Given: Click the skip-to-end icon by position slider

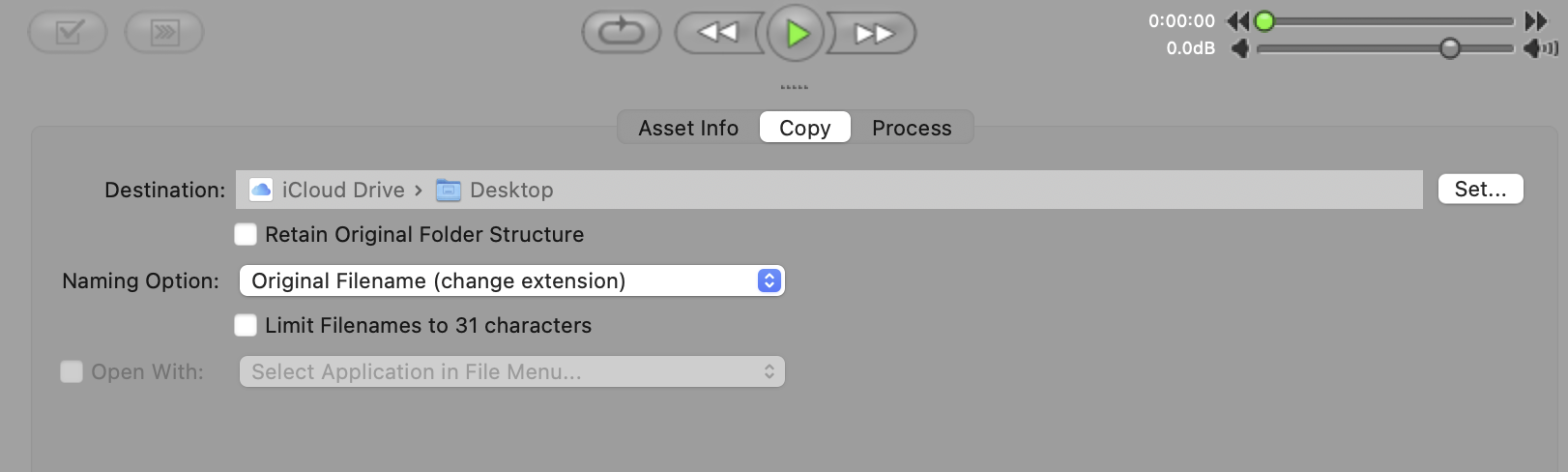Looking at the screenshot, I should pyautogui.click(x=1536, y=21).
